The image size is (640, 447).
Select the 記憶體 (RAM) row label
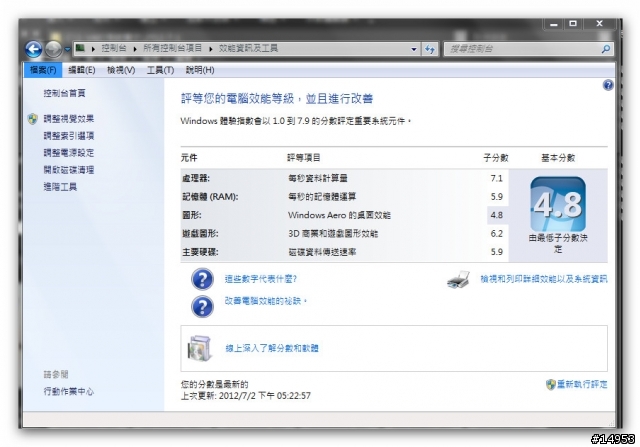[210, 197]
